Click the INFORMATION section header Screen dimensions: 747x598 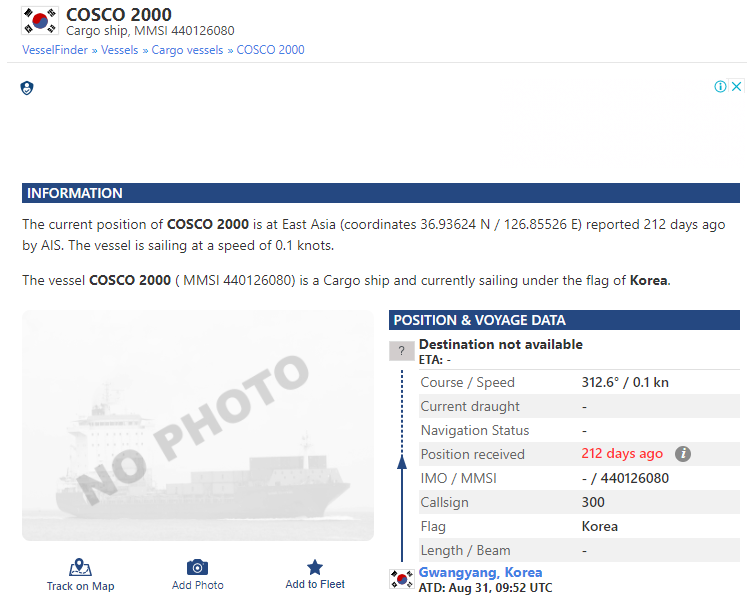point(381,193)
